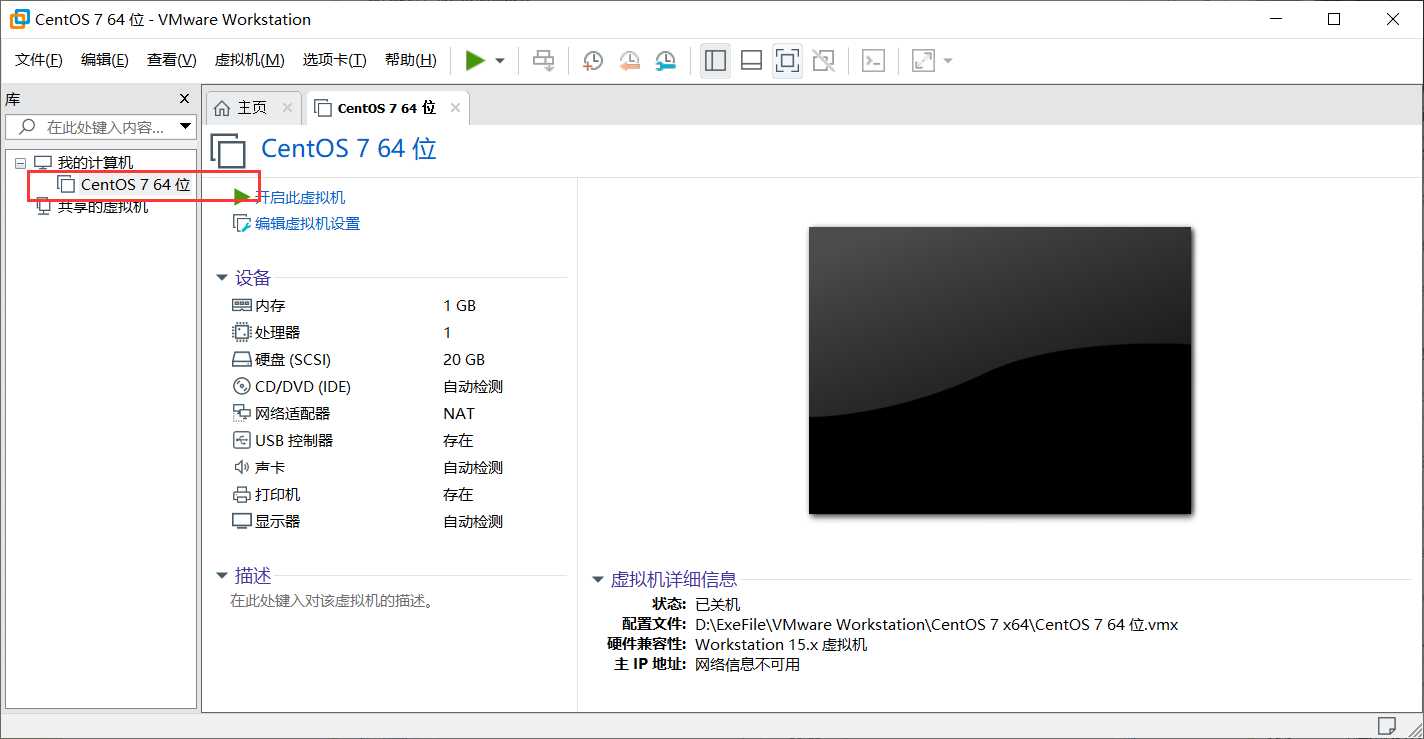Click the .vmx configuration file path
The image size is (1424, 739).
click(x=937, y=624)
